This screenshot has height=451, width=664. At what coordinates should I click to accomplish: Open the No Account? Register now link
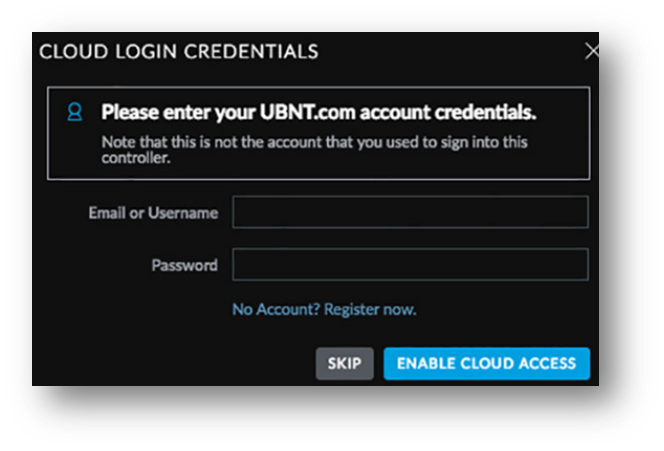(x=324, y=310)
